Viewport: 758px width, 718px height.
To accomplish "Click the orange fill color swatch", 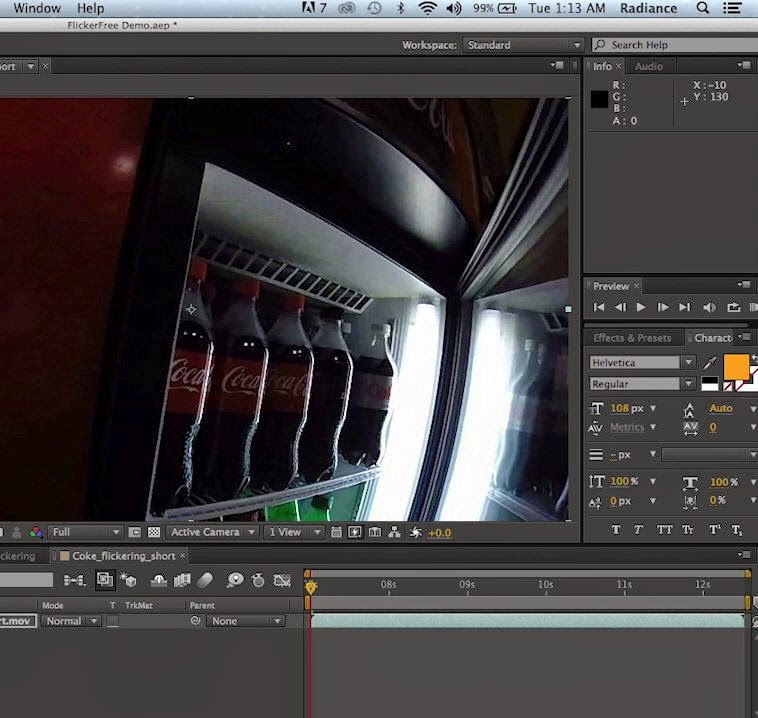I will pyautogui.click(x=736, y=367).
